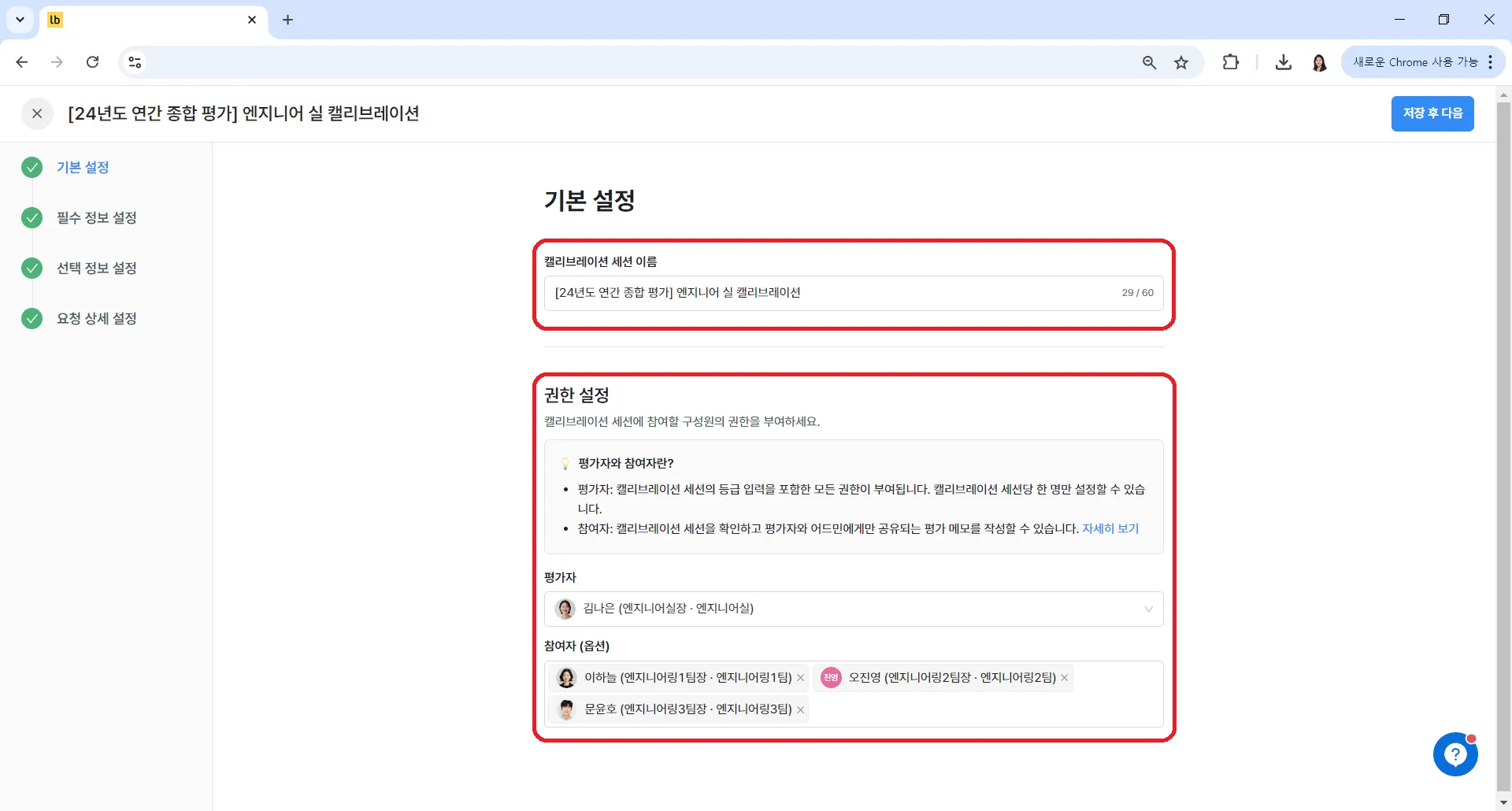The width and height of the screenshot is (1512, 811).
Task: Open the Chrome three-dot menu
Action: coord(1491,62)
